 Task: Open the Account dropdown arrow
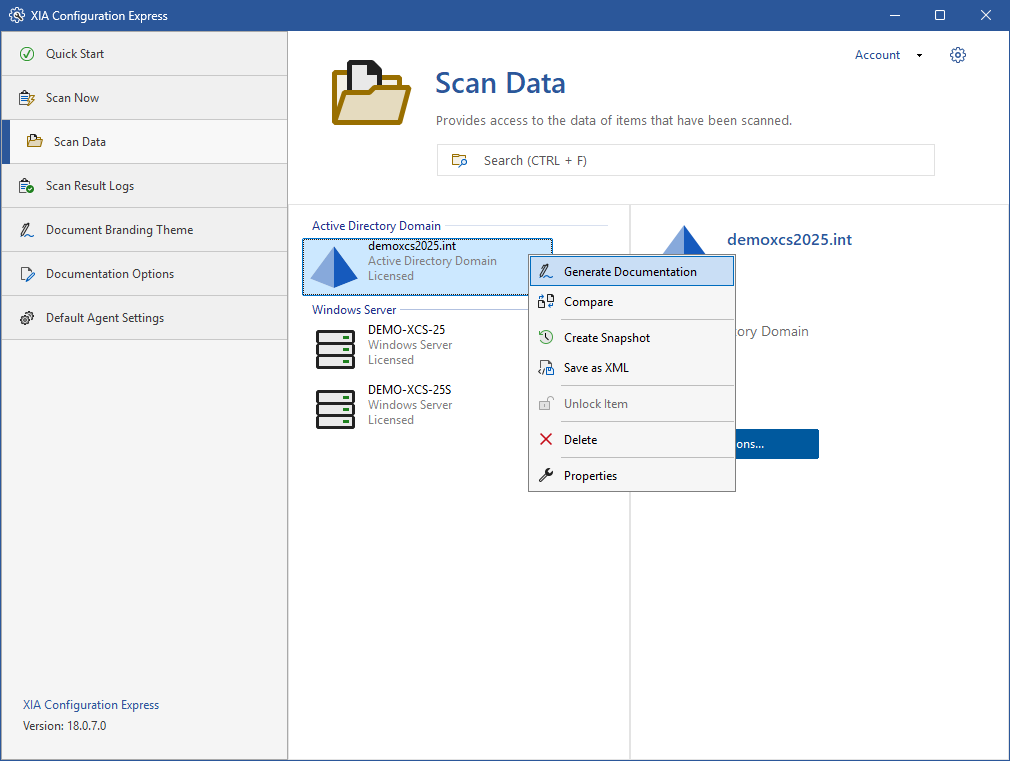coord(919,56)
